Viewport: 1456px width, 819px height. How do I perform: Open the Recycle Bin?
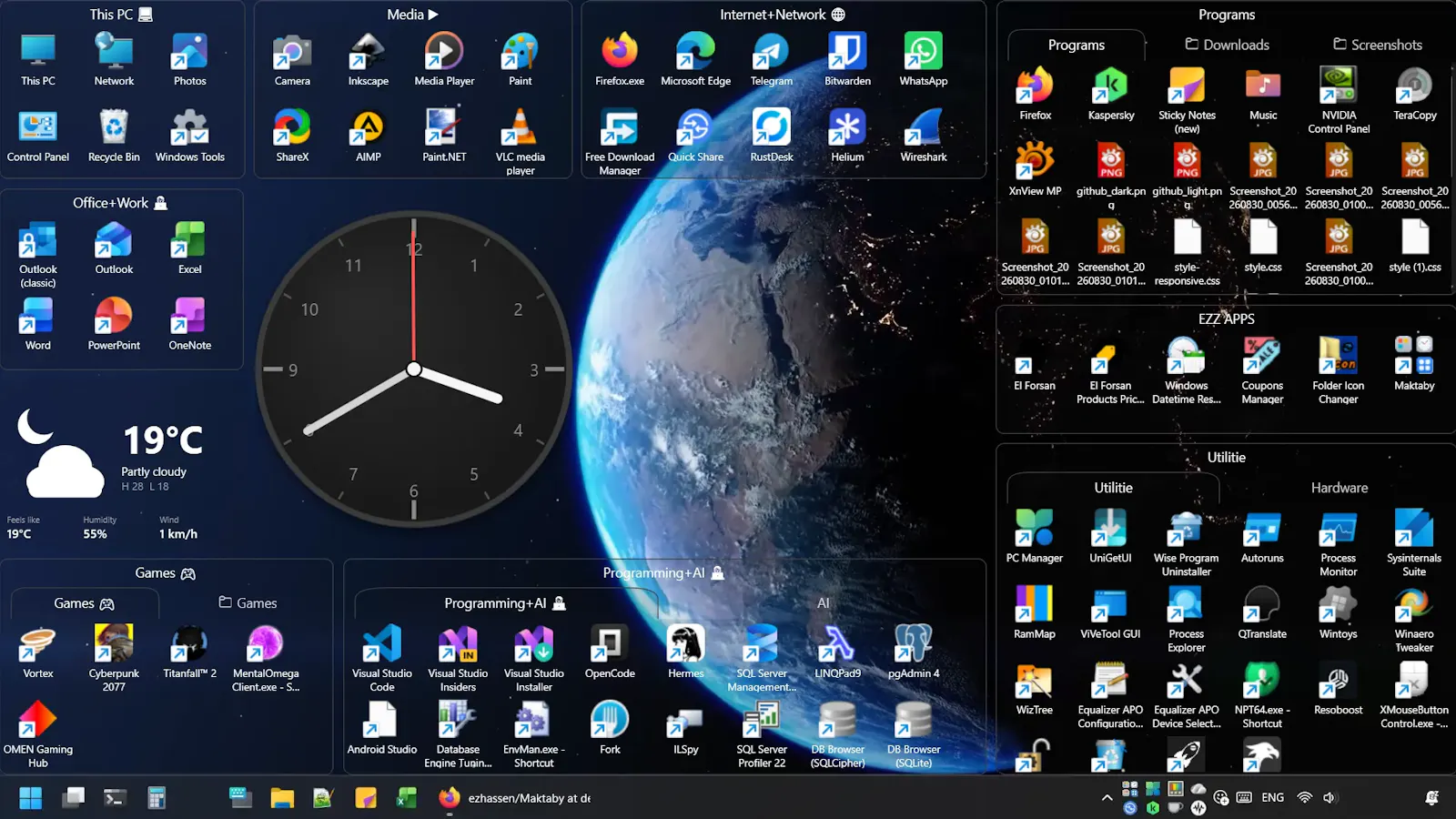click(x=114, y=136)
